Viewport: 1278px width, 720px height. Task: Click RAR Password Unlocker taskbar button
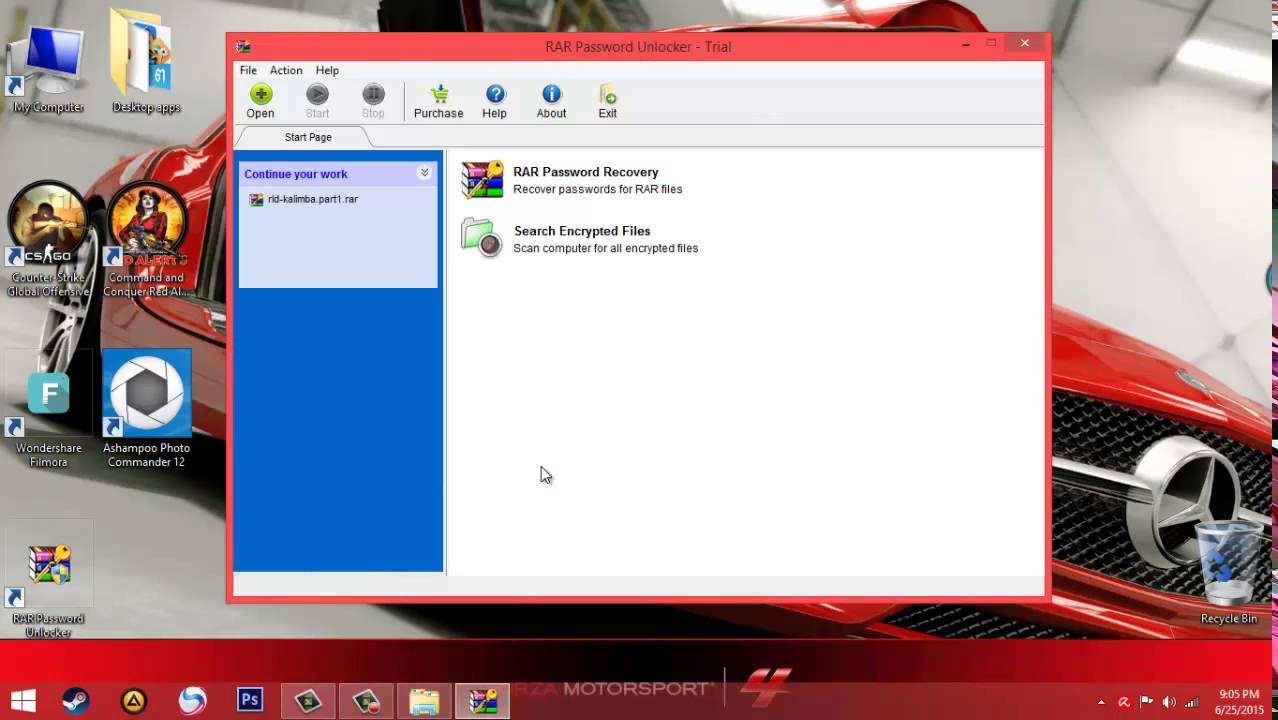[483, 700]
